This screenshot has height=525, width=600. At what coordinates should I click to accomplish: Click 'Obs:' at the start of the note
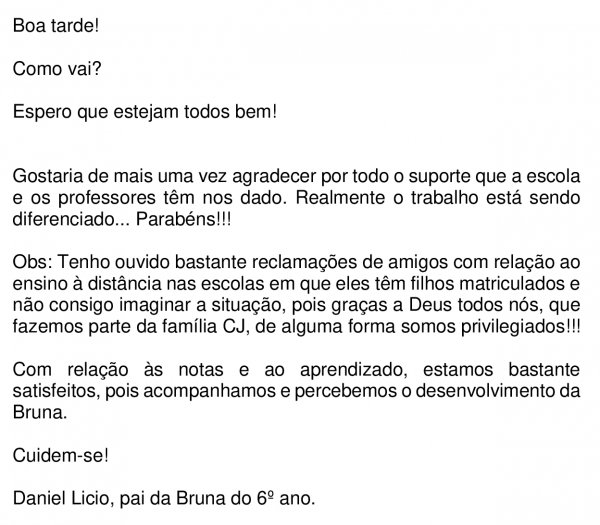pos(33,262)
